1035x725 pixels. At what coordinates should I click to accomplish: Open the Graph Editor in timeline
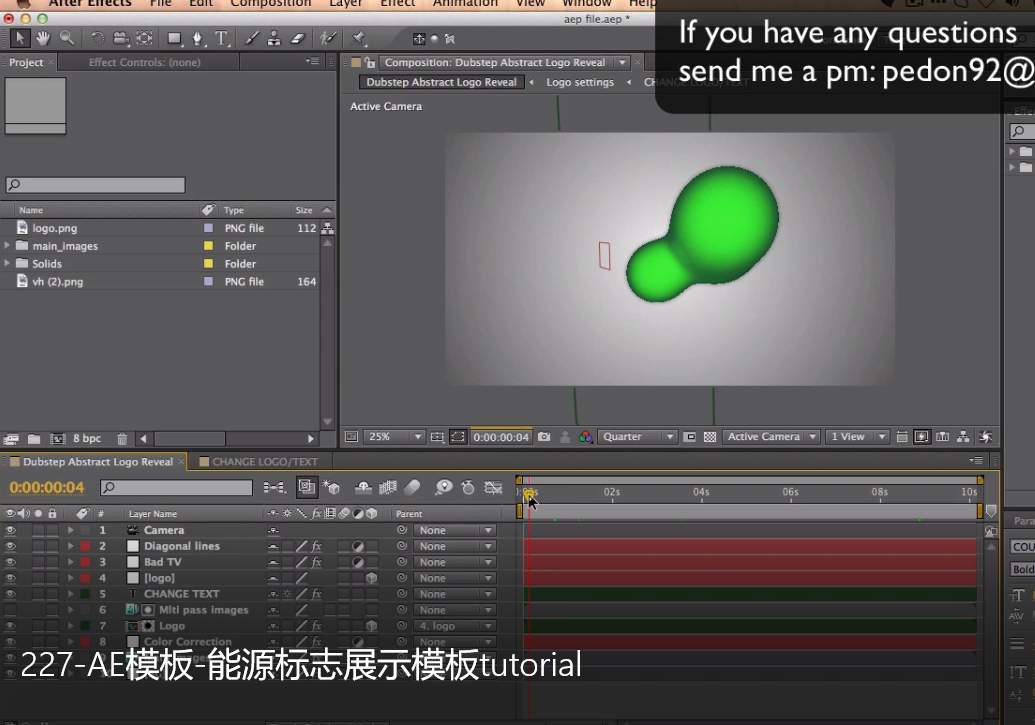pyautogui.click(x=493, y=487)
